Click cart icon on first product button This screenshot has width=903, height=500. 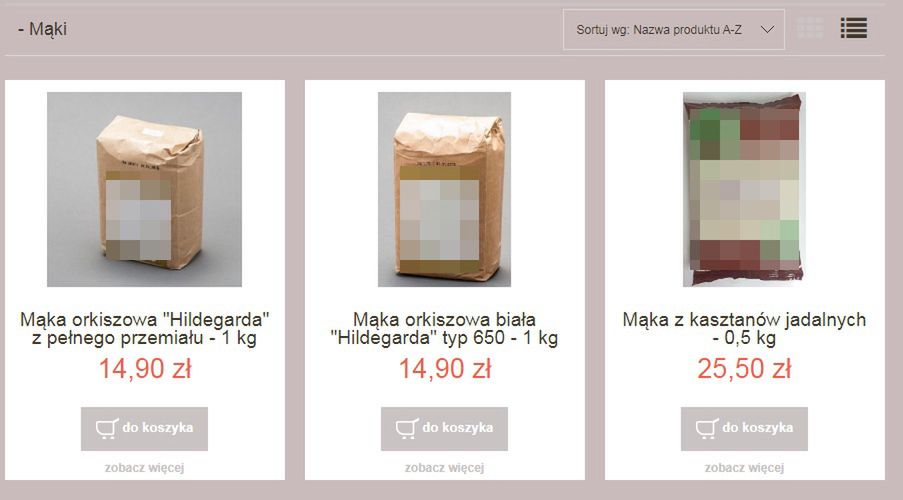[x=107, y=429]
